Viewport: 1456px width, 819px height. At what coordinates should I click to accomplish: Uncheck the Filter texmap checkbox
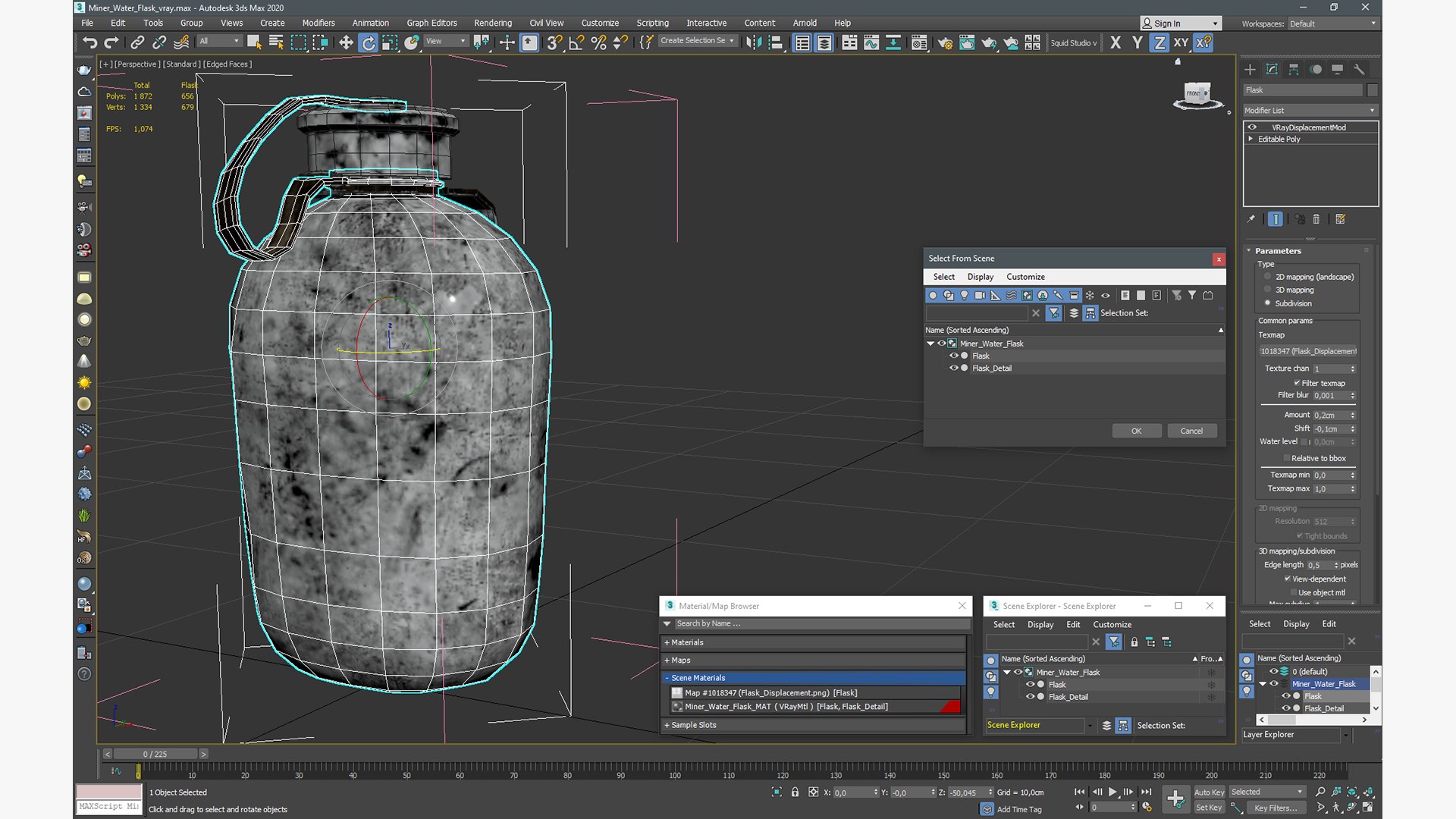tap(1297, 383)
